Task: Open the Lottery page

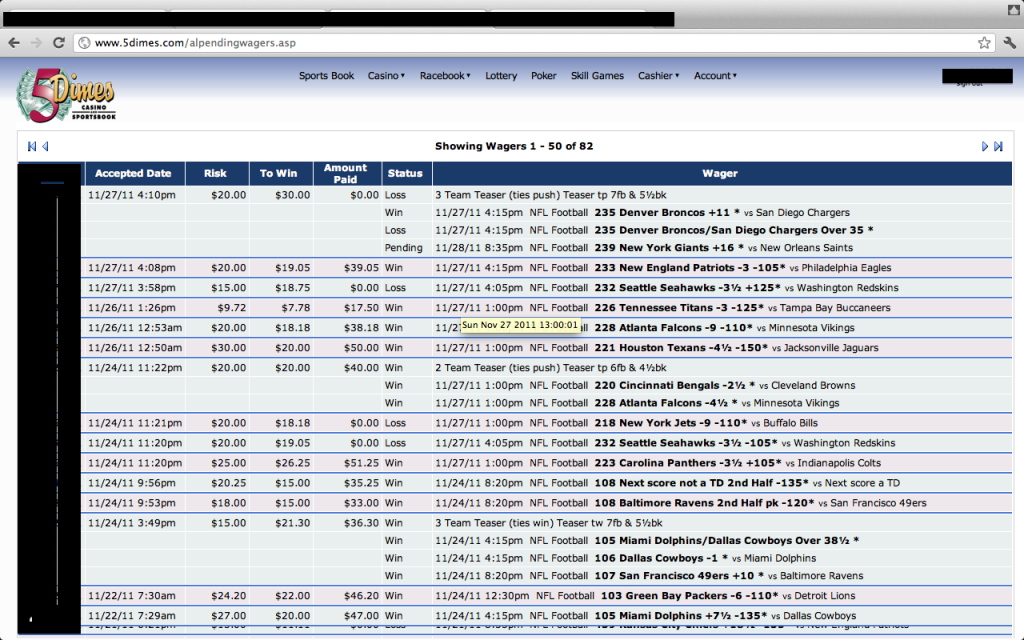Action: 501,76
